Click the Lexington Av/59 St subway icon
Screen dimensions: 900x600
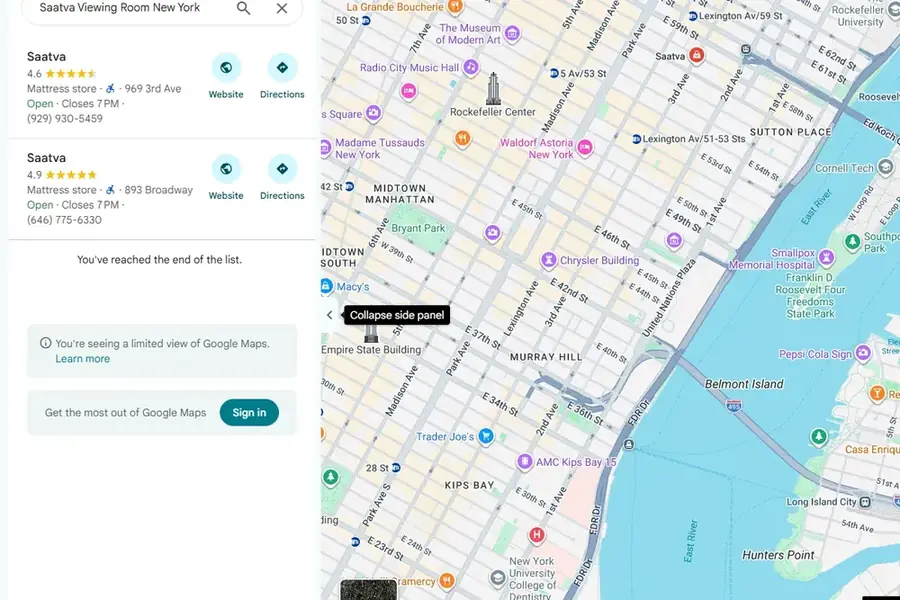point(693,16)
